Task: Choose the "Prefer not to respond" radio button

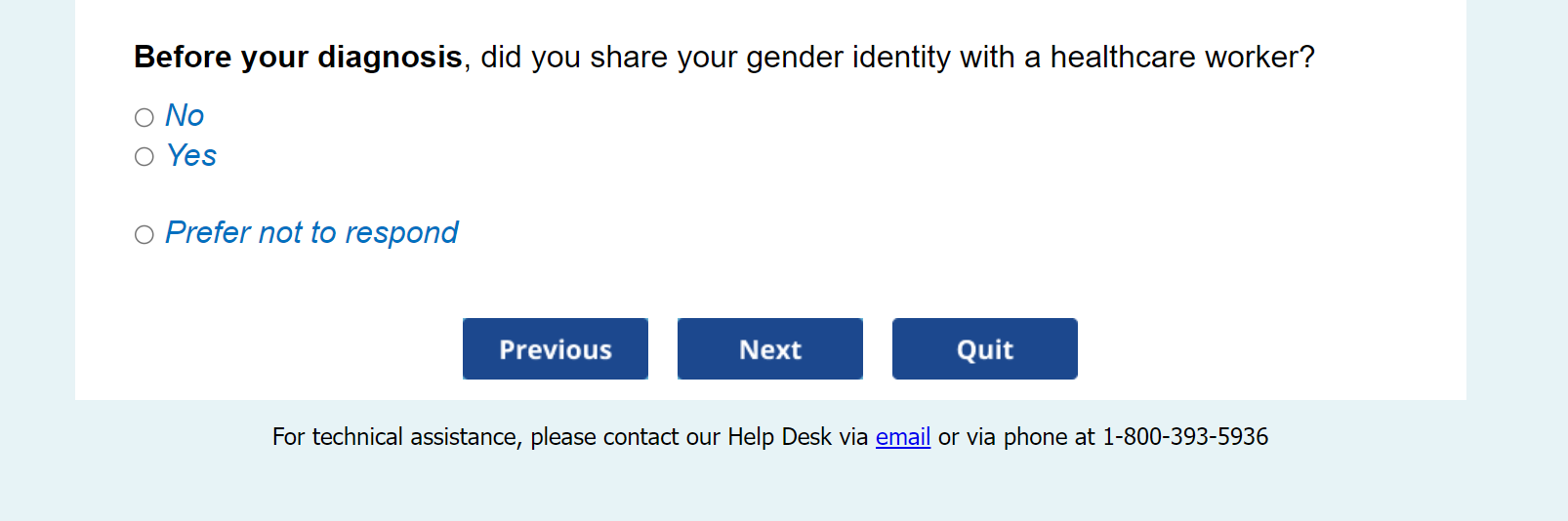Action: pos(144,235)
